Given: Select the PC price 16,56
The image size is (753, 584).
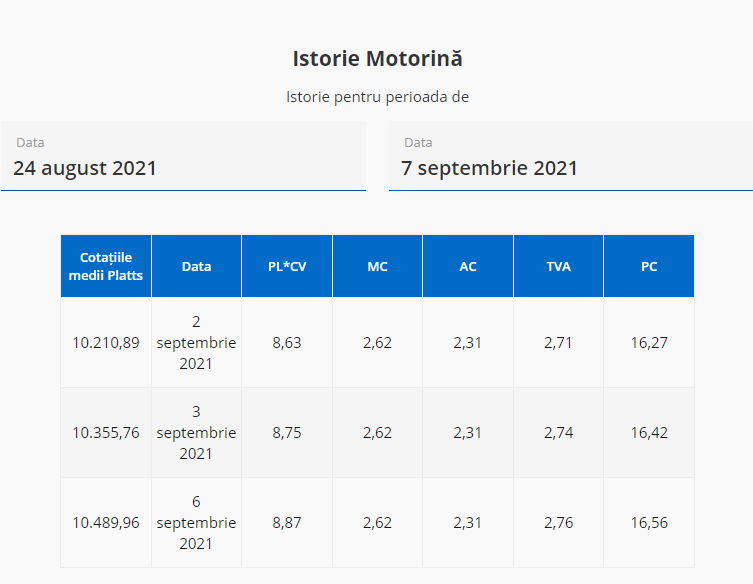Looking at the screenshot, I should (649, 522).
